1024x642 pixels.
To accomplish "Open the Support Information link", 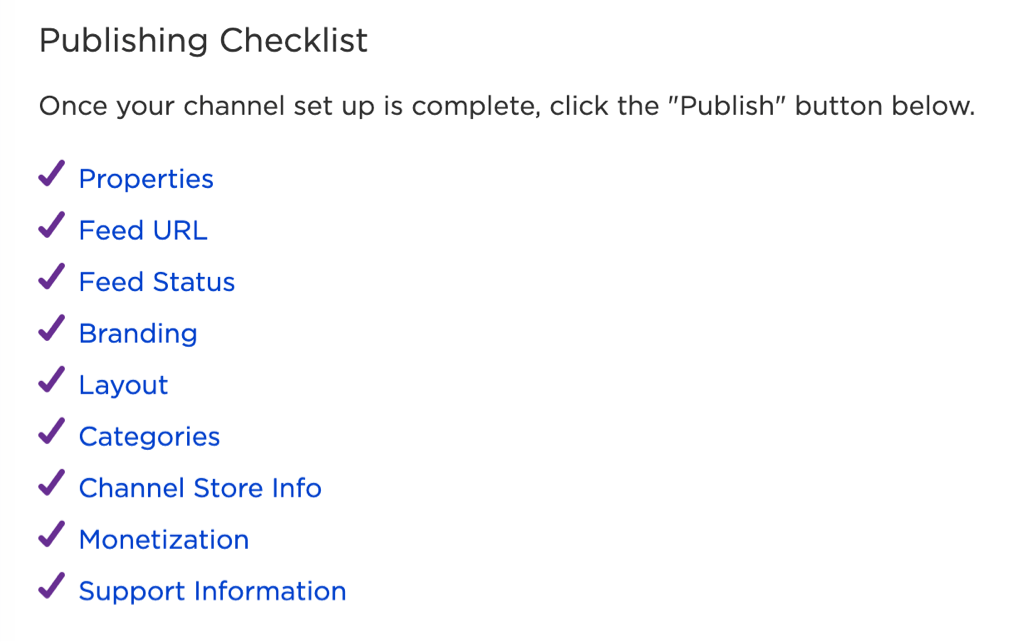I will pos(212,592).
